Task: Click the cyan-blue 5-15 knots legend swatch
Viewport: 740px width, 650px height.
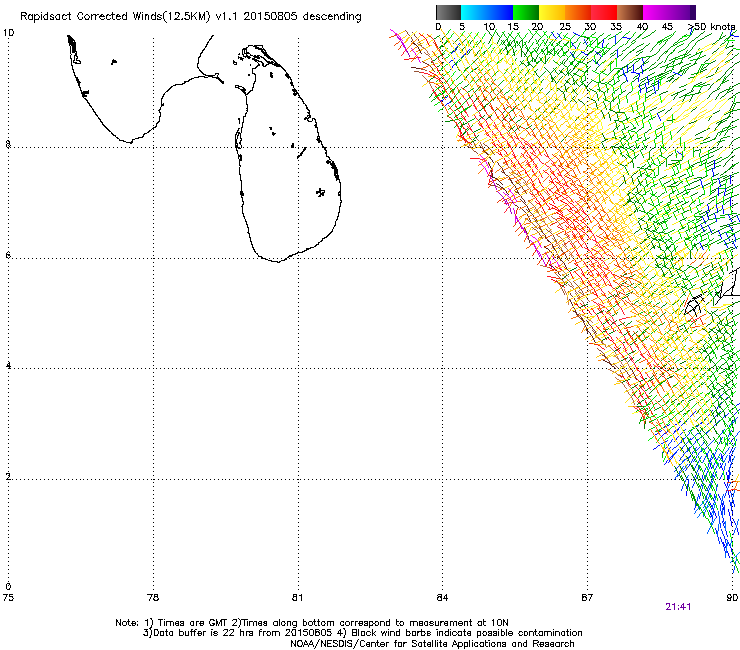Action: (x=487, y=12)
